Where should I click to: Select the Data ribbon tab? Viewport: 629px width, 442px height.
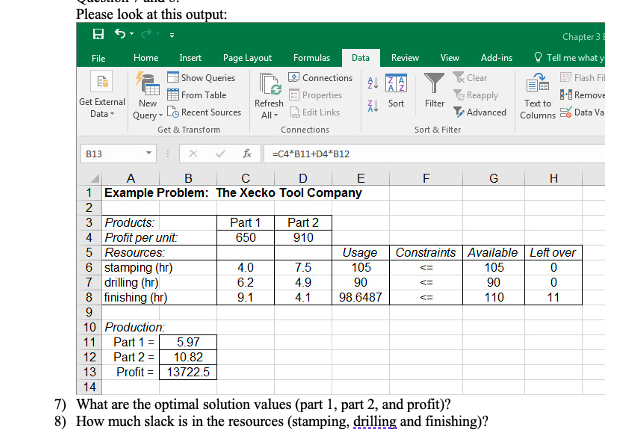point(360,58)
